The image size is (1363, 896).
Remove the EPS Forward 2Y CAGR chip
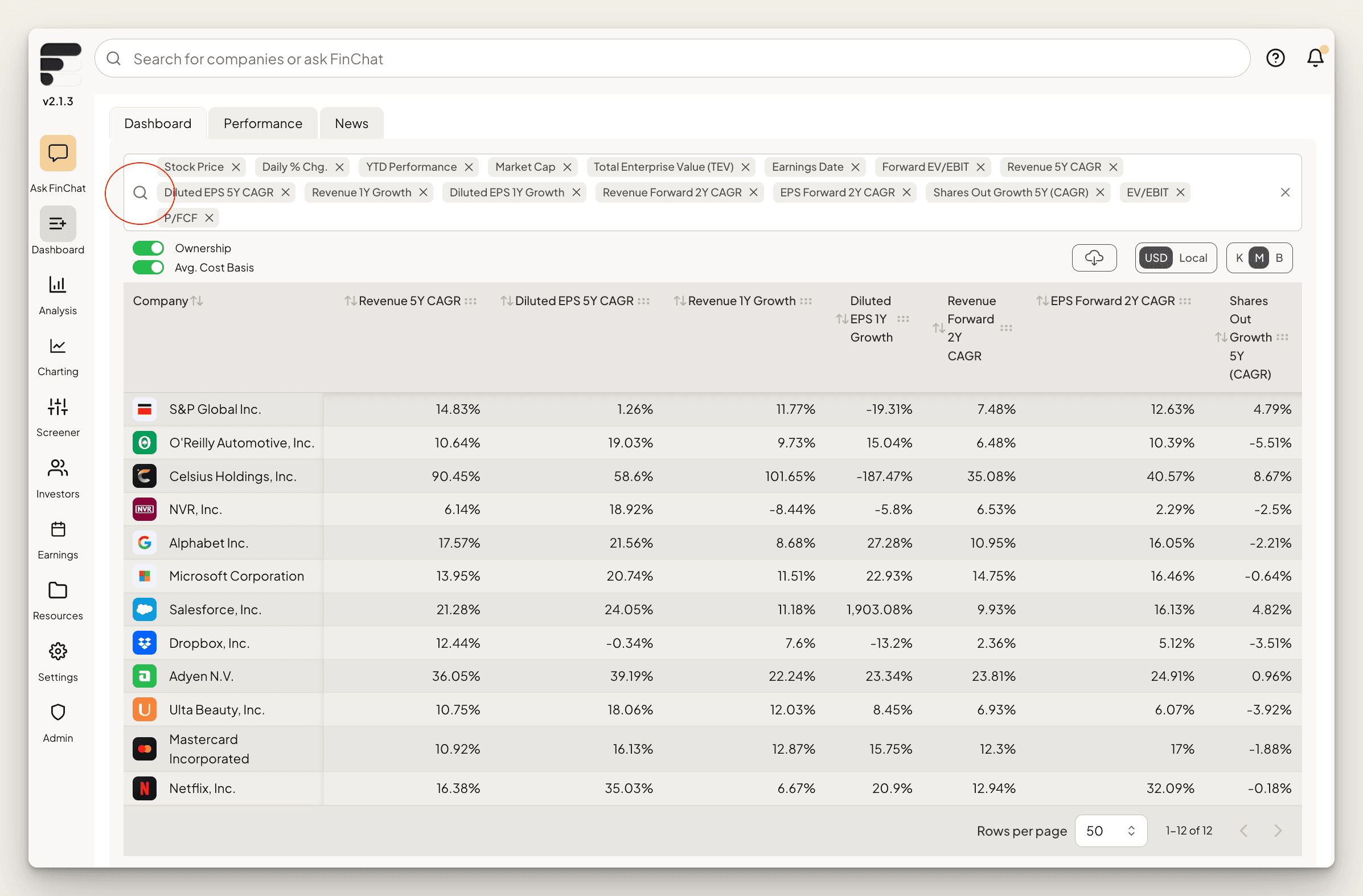pos(906,192)
